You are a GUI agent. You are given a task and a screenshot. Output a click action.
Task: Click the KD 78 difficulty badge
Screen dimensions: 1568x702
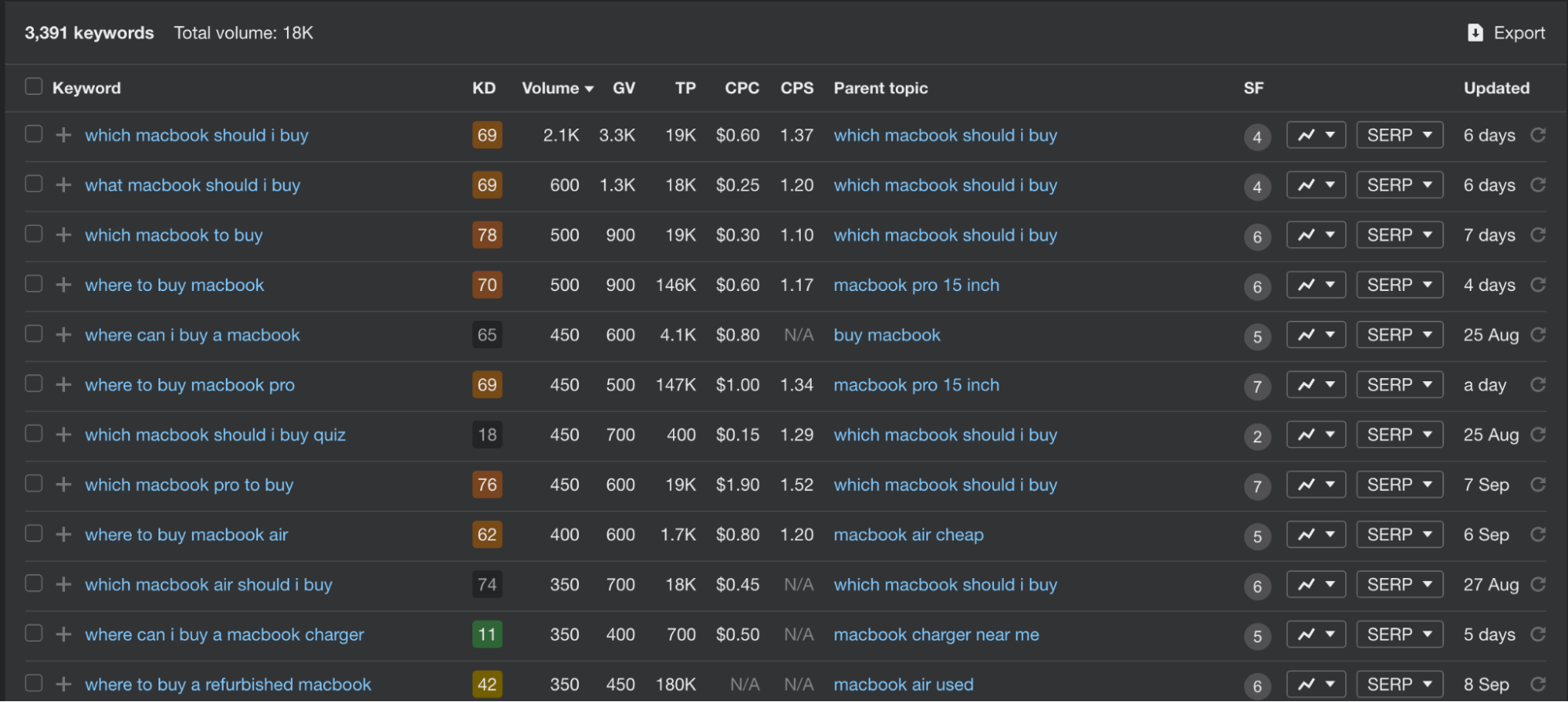pos(487,235)
